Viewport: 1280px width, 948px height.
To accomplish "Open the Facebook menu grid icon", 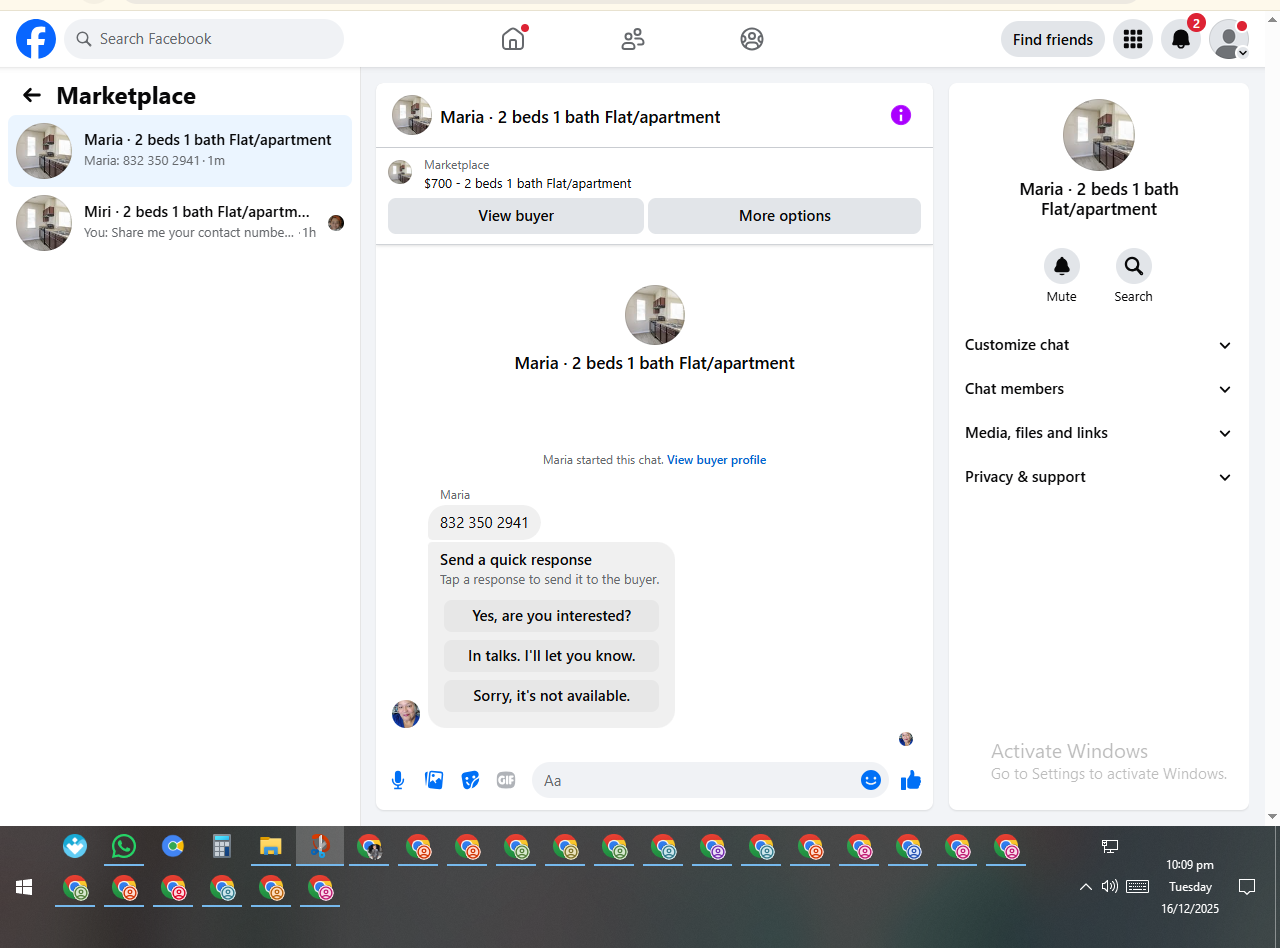I will [1133, 39].
